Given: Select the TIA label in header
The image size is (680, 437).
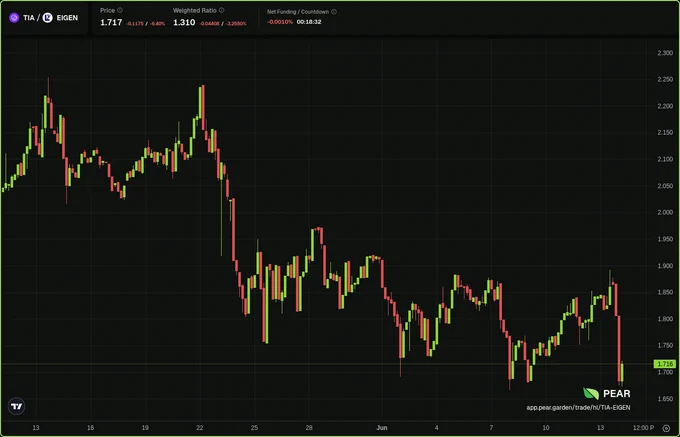Looking at the screenshot, I should point(29,18).
